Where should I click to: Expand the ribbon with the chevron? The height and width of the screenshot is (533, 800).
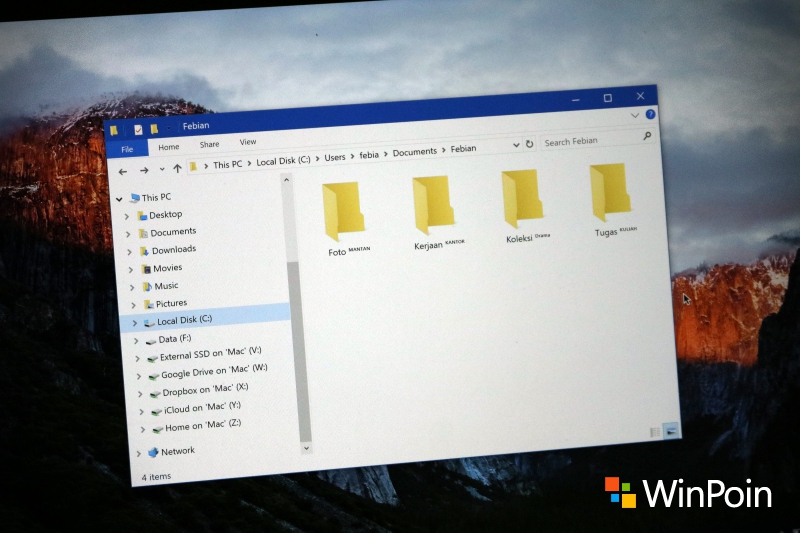tap(635, 115)
